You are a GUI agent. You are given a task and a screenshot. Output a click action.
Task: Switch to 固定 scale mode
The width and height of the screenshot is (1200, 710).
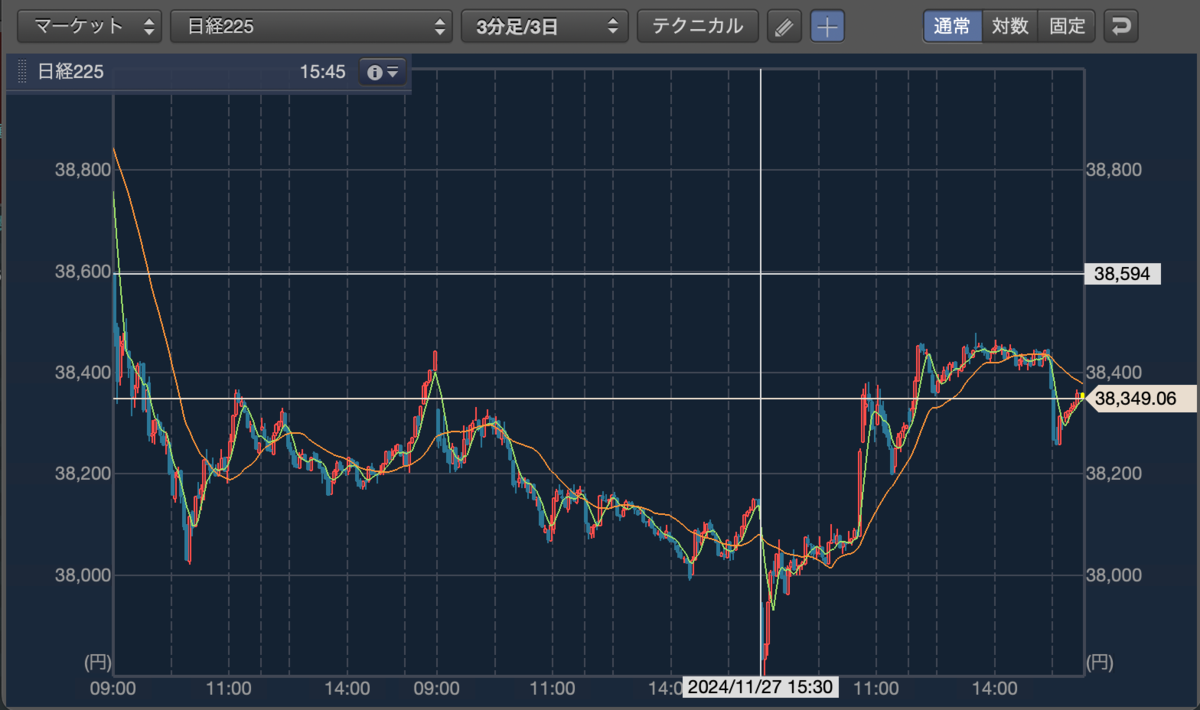(1067, 26)
